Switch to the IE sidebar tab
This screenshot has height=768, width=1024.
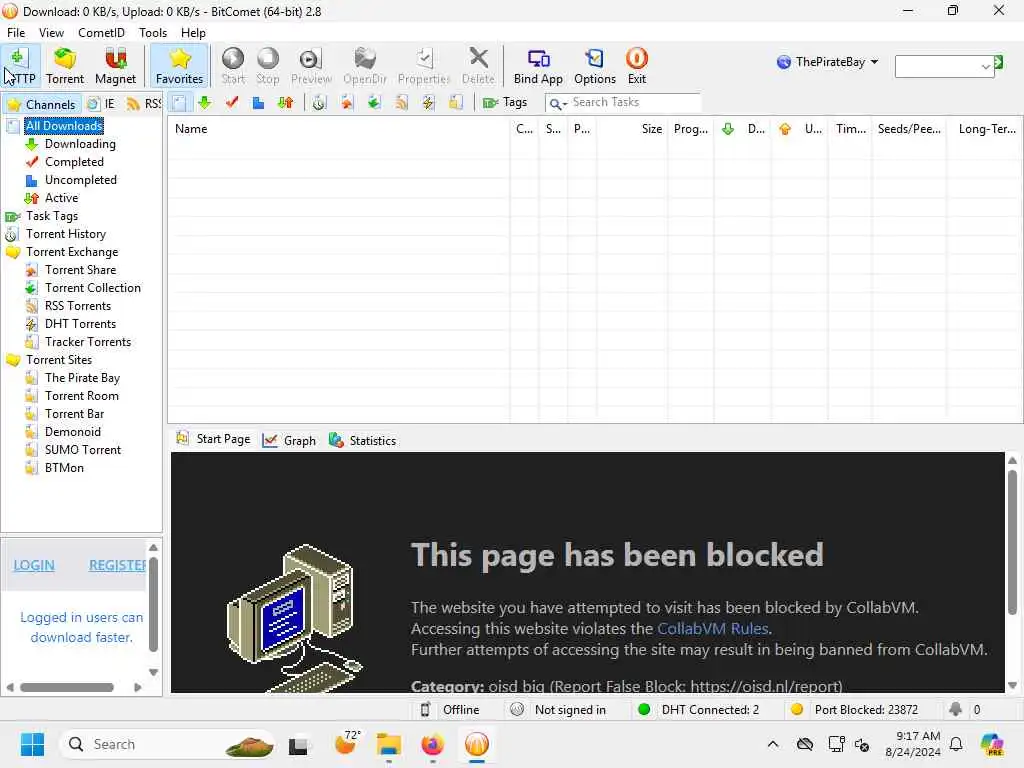coord(102,104)
